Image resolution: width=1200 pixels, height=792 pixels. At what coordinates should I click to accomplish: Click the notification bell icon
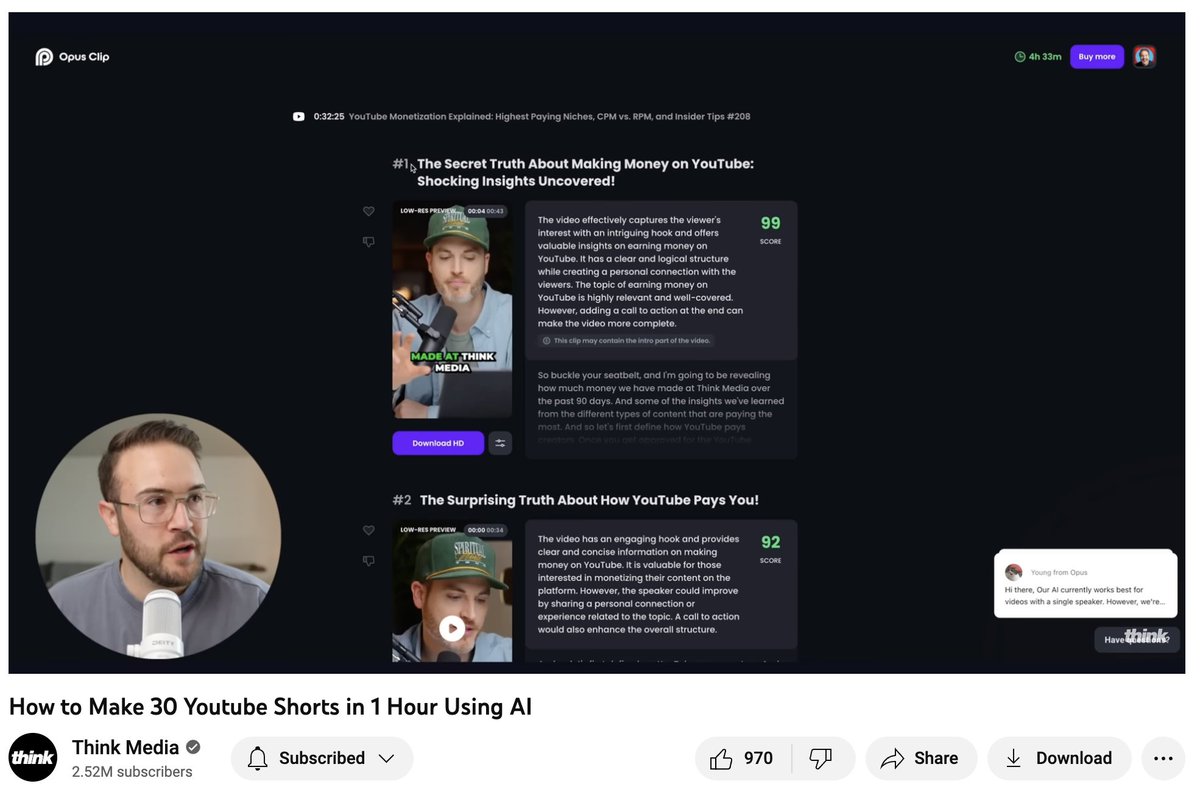(x=258, y=758)
